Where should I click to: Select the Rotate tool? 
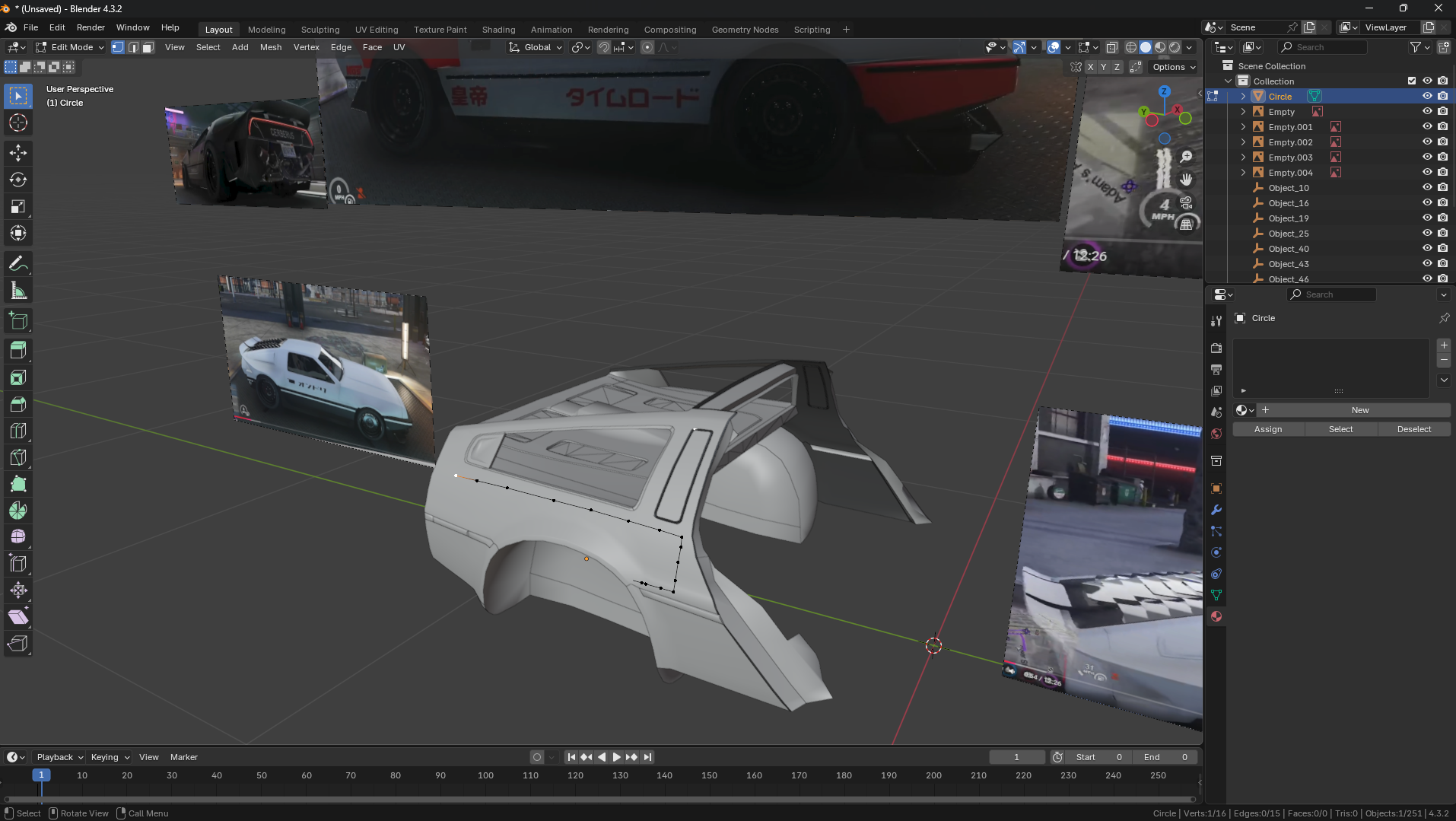[18, 180]
